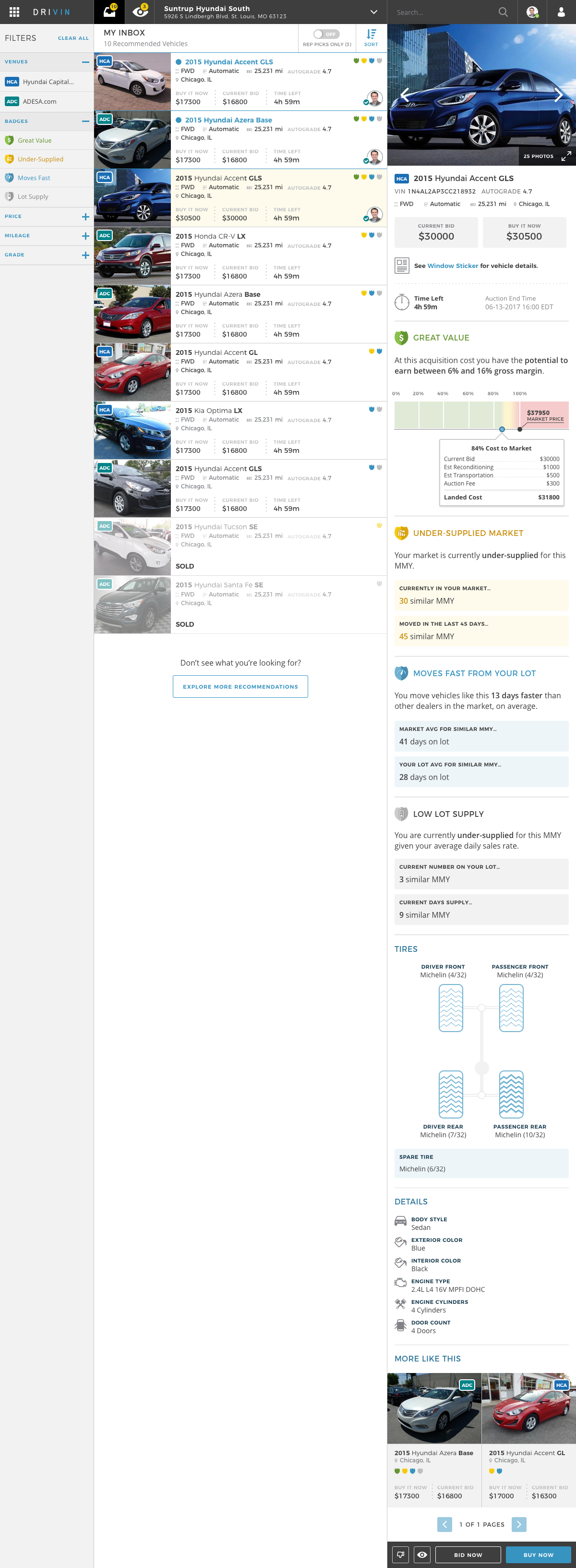Toggle the Great Value badge filter
Screen dimensions: 576x1568
[47, 141]
